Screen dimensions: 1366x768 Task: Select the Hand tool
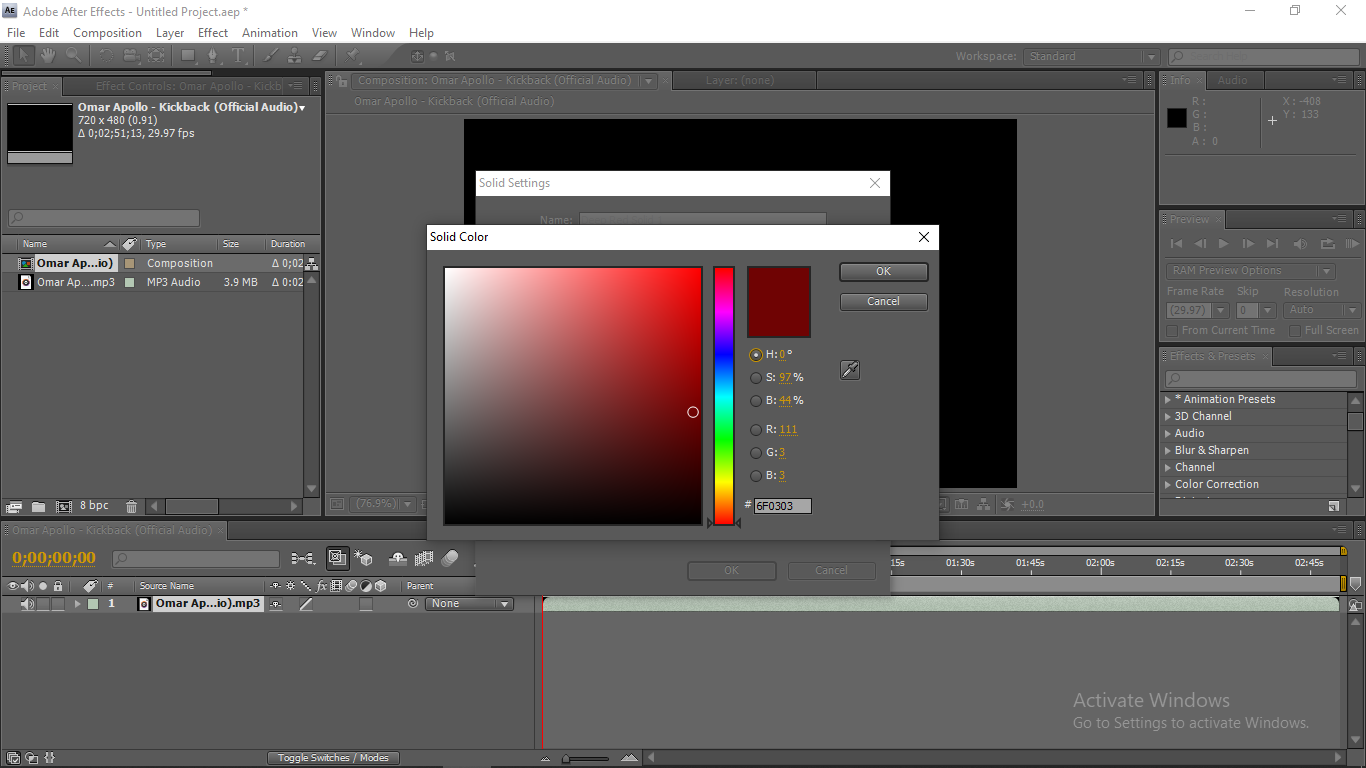pos(48,56)
